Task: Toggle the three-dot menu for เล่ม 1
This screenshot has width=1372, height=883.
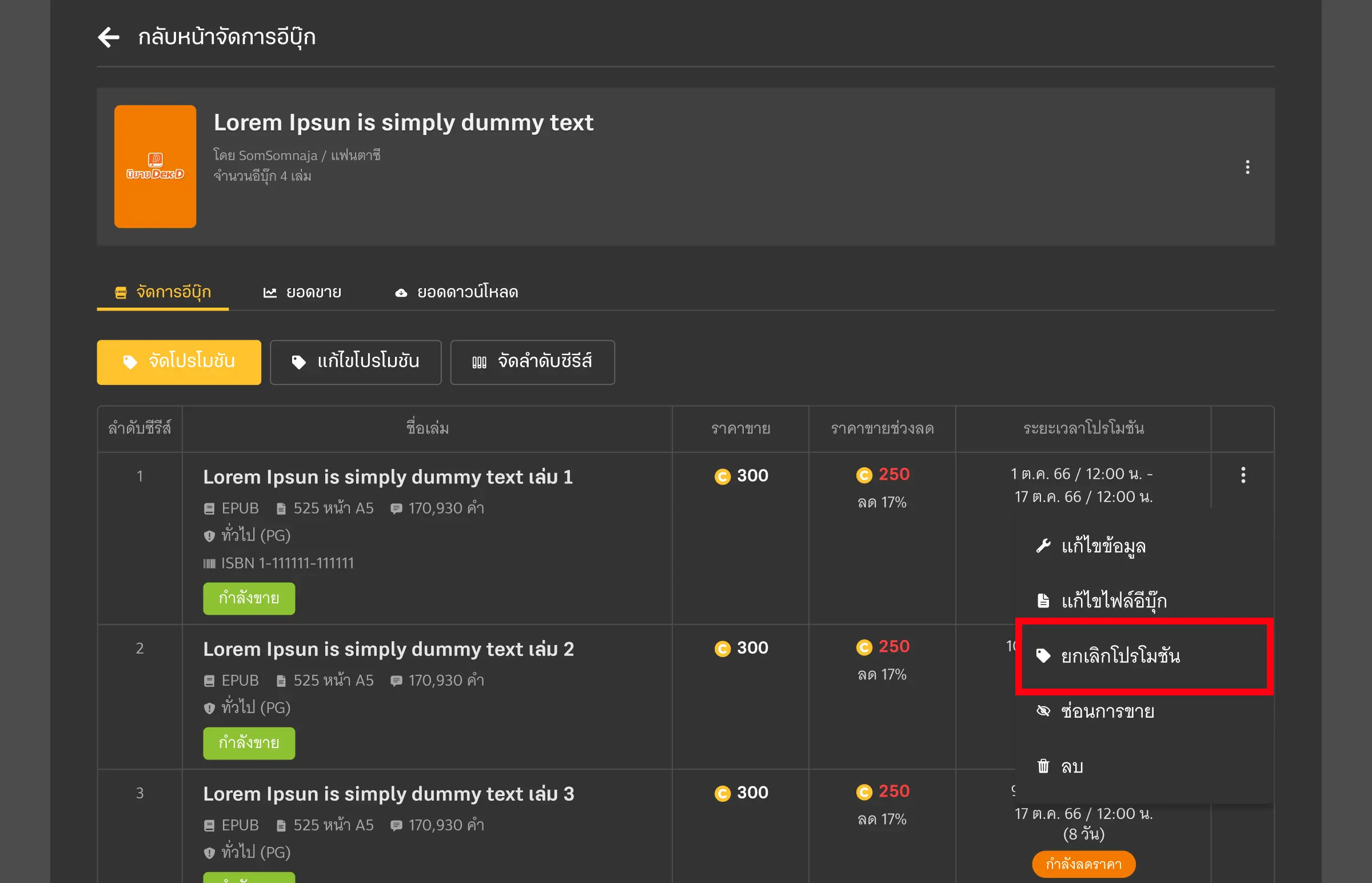Action: pos(1242,475)
